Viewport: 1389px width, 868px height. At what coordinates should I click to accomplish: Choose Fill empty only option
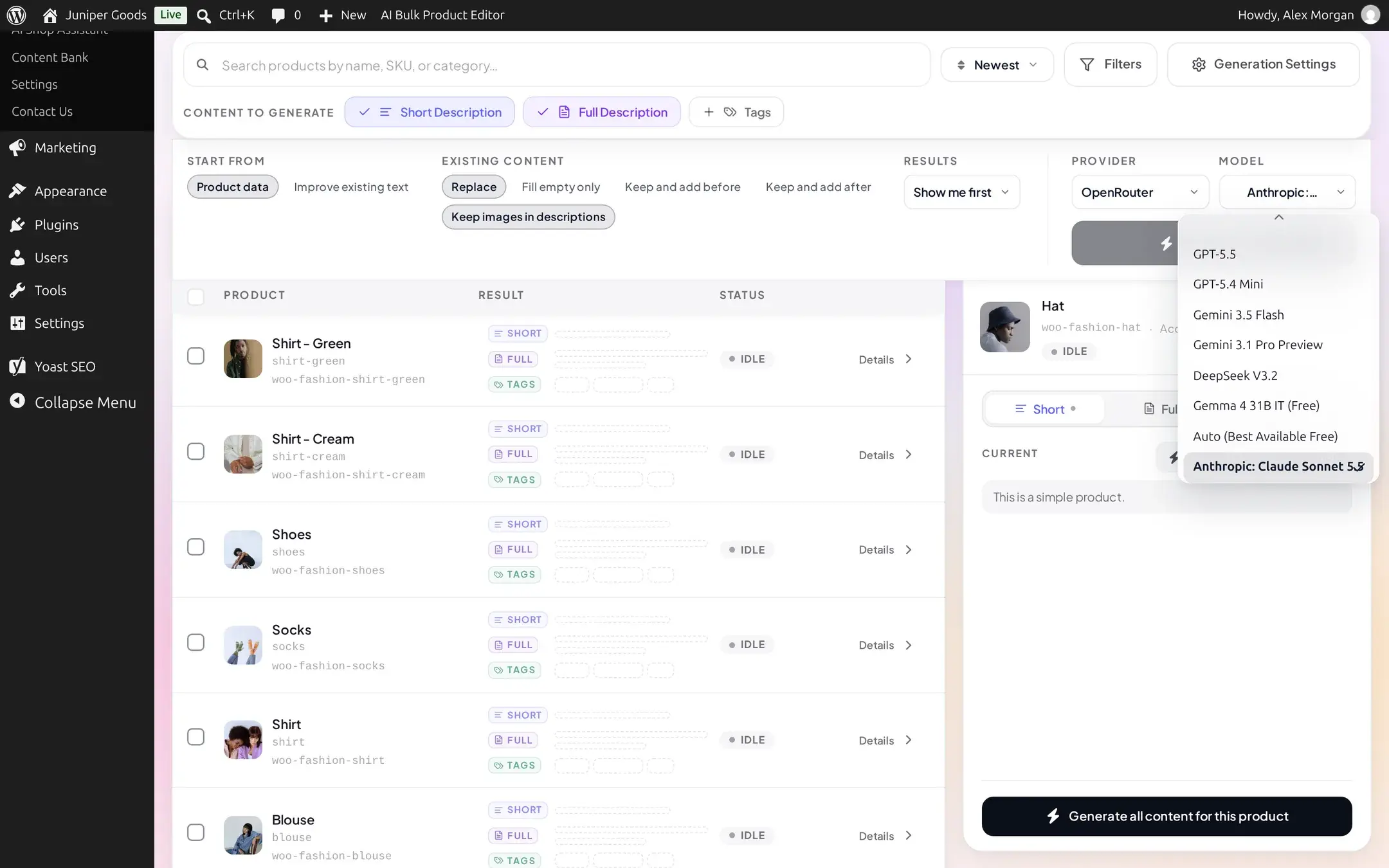pos(561,186)
